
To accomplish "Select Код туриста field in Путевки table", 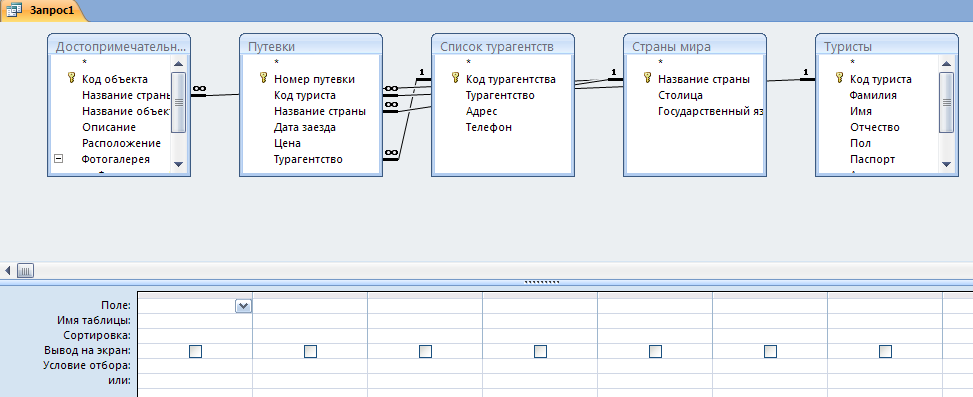I will click(305, 96).
